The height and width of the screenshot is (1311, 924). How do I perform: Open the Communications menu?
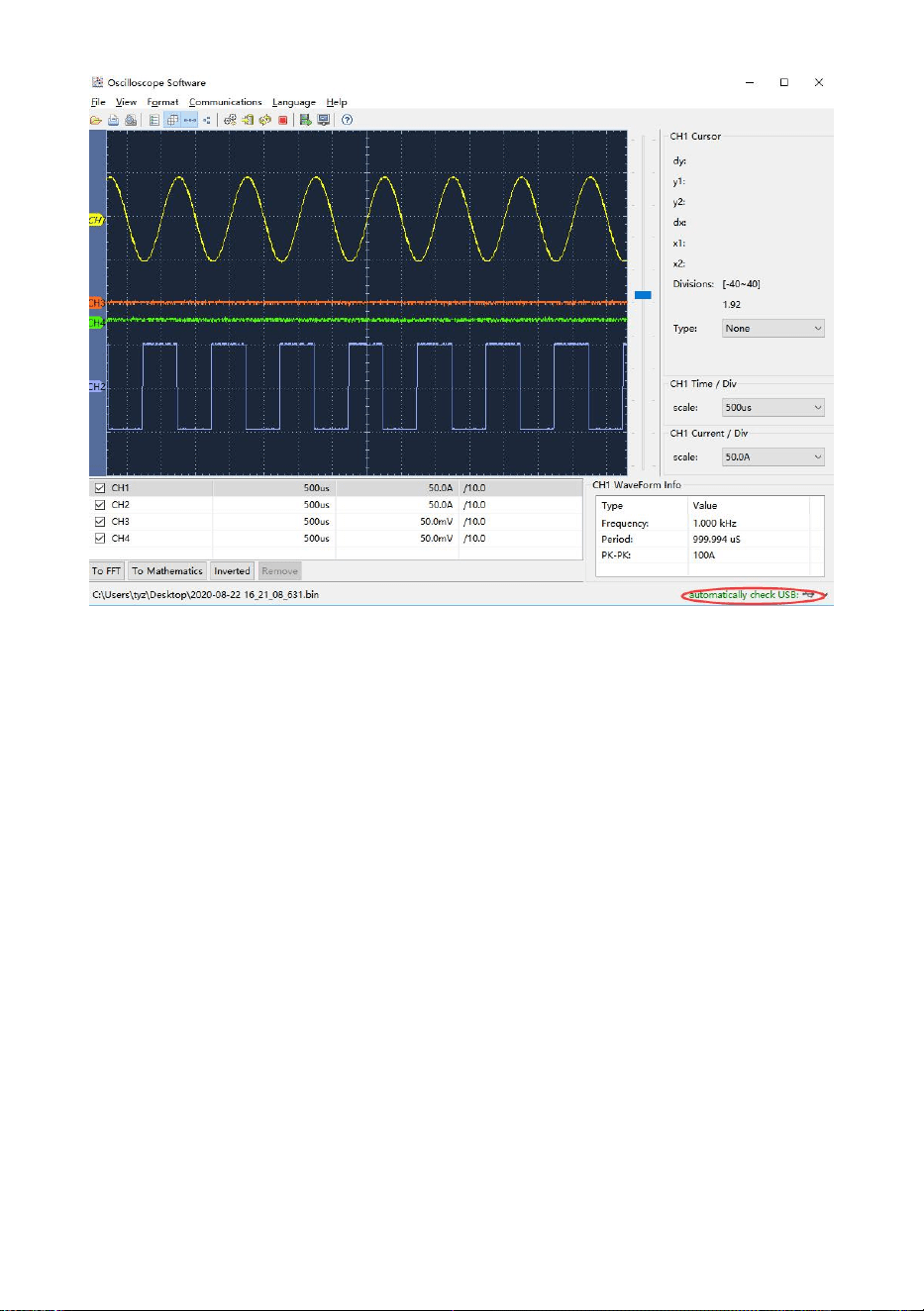tap(226, 102)
